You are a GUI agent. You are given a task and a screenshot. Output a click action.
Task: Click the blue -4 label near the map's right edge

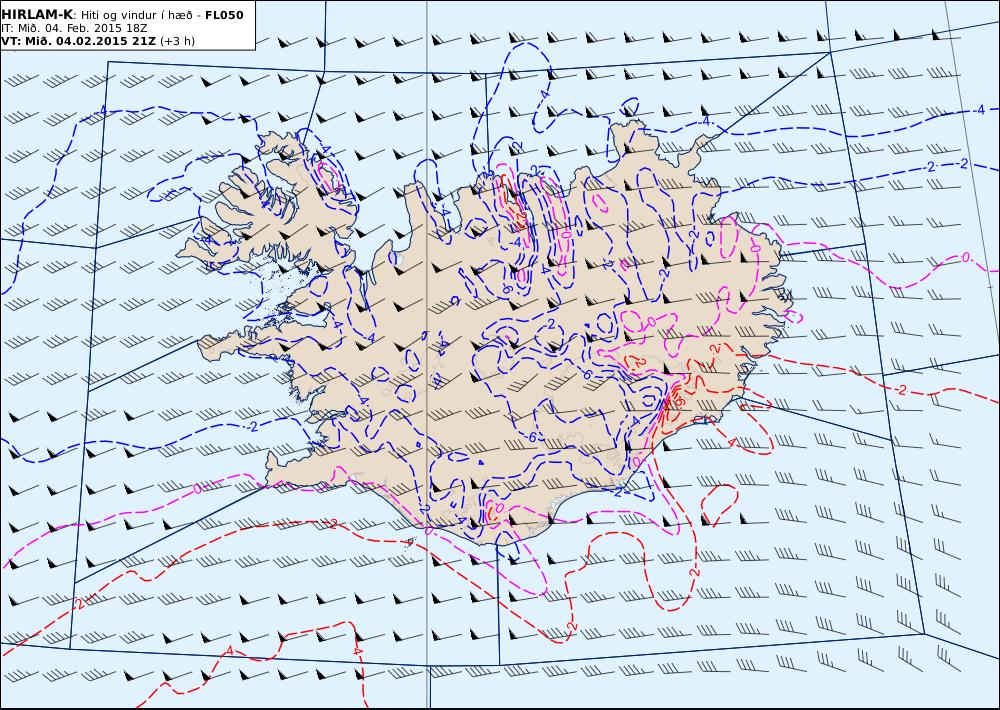pos(979,110)
